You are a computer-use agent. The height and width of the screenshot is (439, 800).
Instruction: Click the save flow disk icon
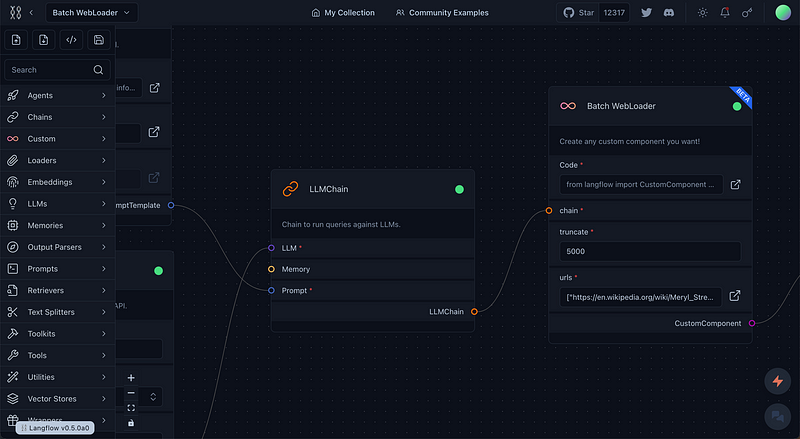(x=98, y=40)
